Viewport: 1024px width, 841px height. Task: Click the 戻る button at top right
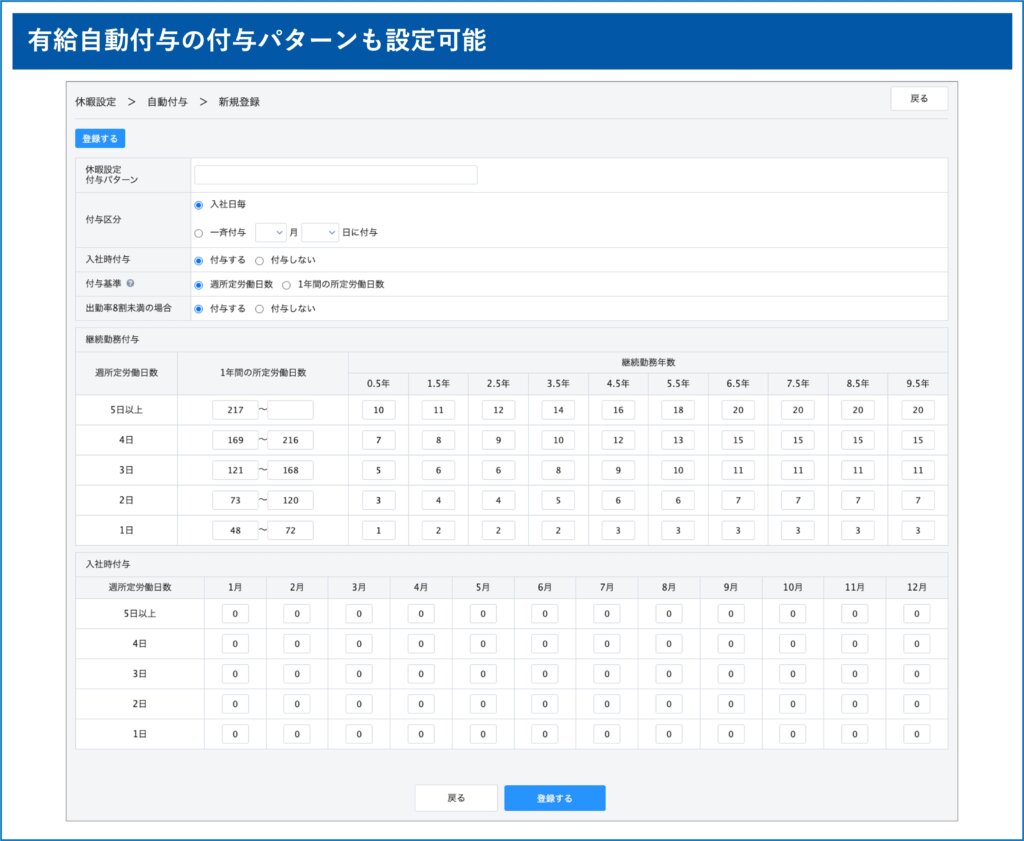click(918, 99)
